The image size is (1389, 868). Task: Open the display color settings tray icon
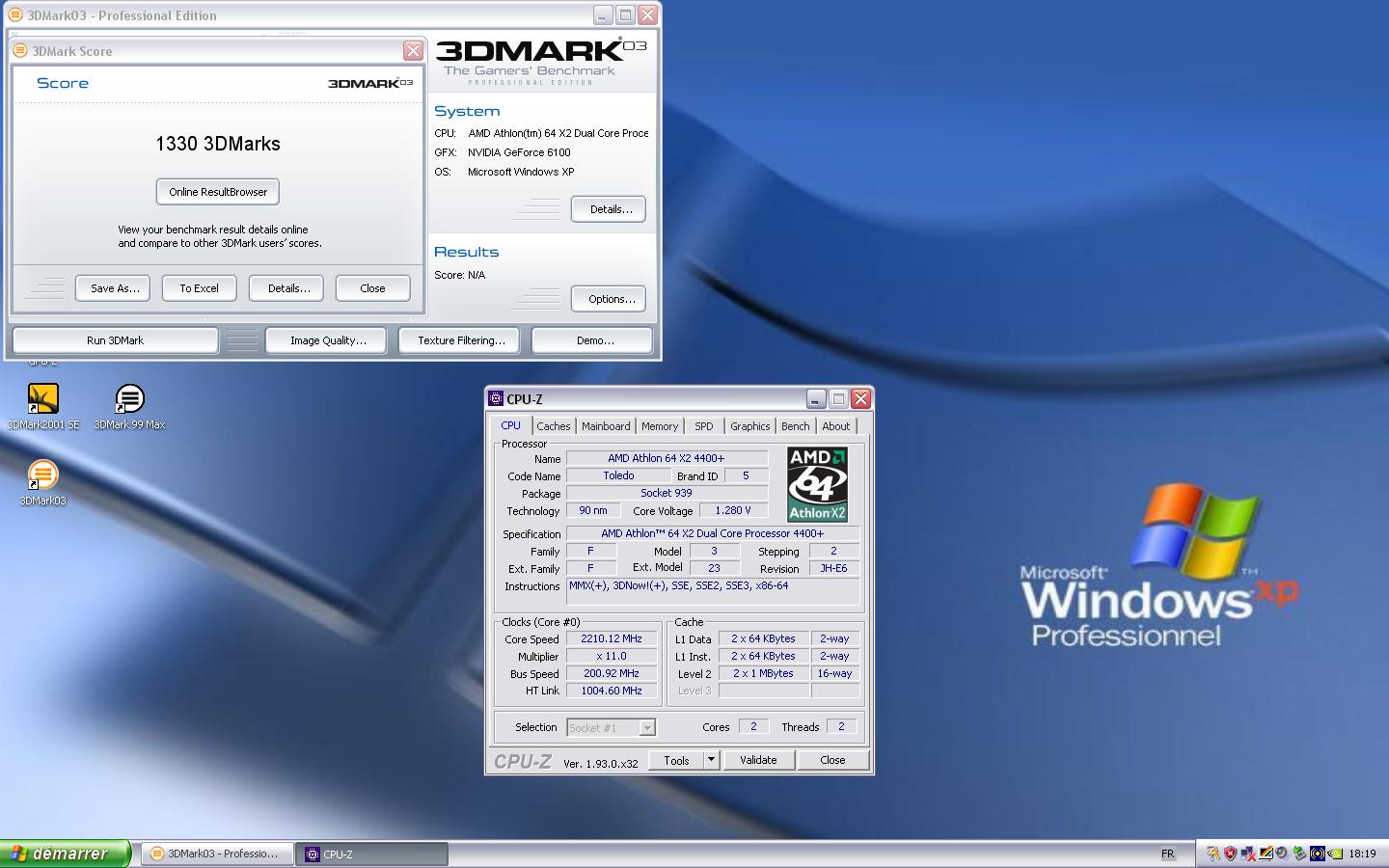click(1266, 854)
